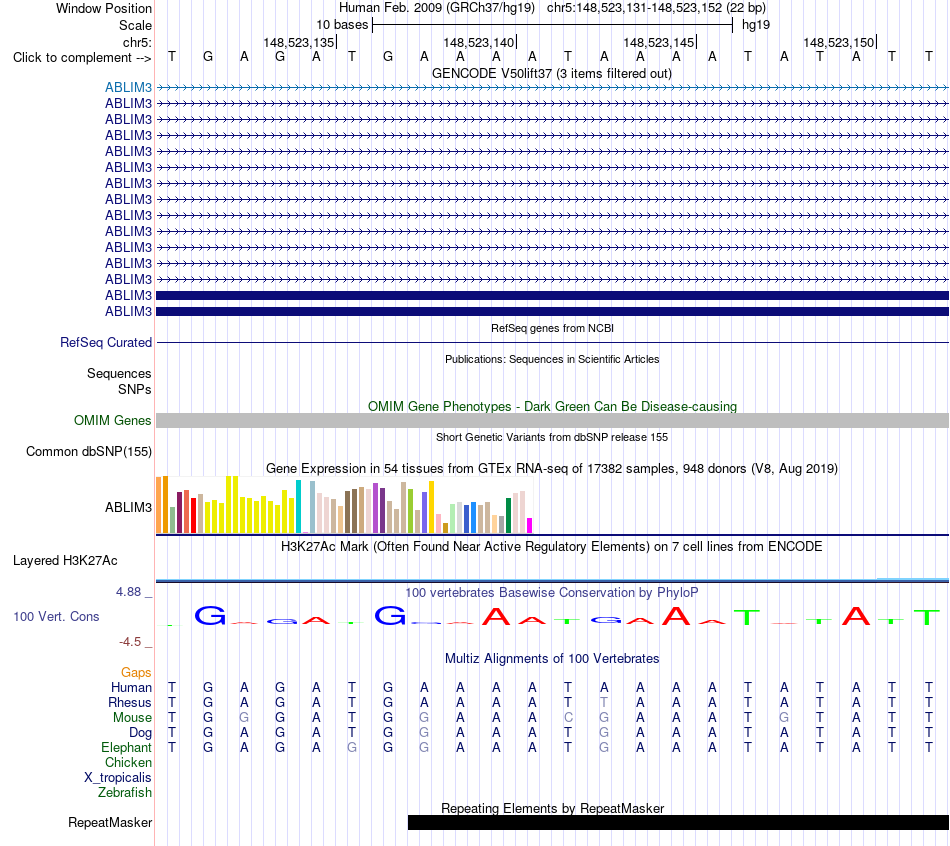Click 'Repeating Elements by RepeatMasker' title
The image size is (950, 846).
552,808
